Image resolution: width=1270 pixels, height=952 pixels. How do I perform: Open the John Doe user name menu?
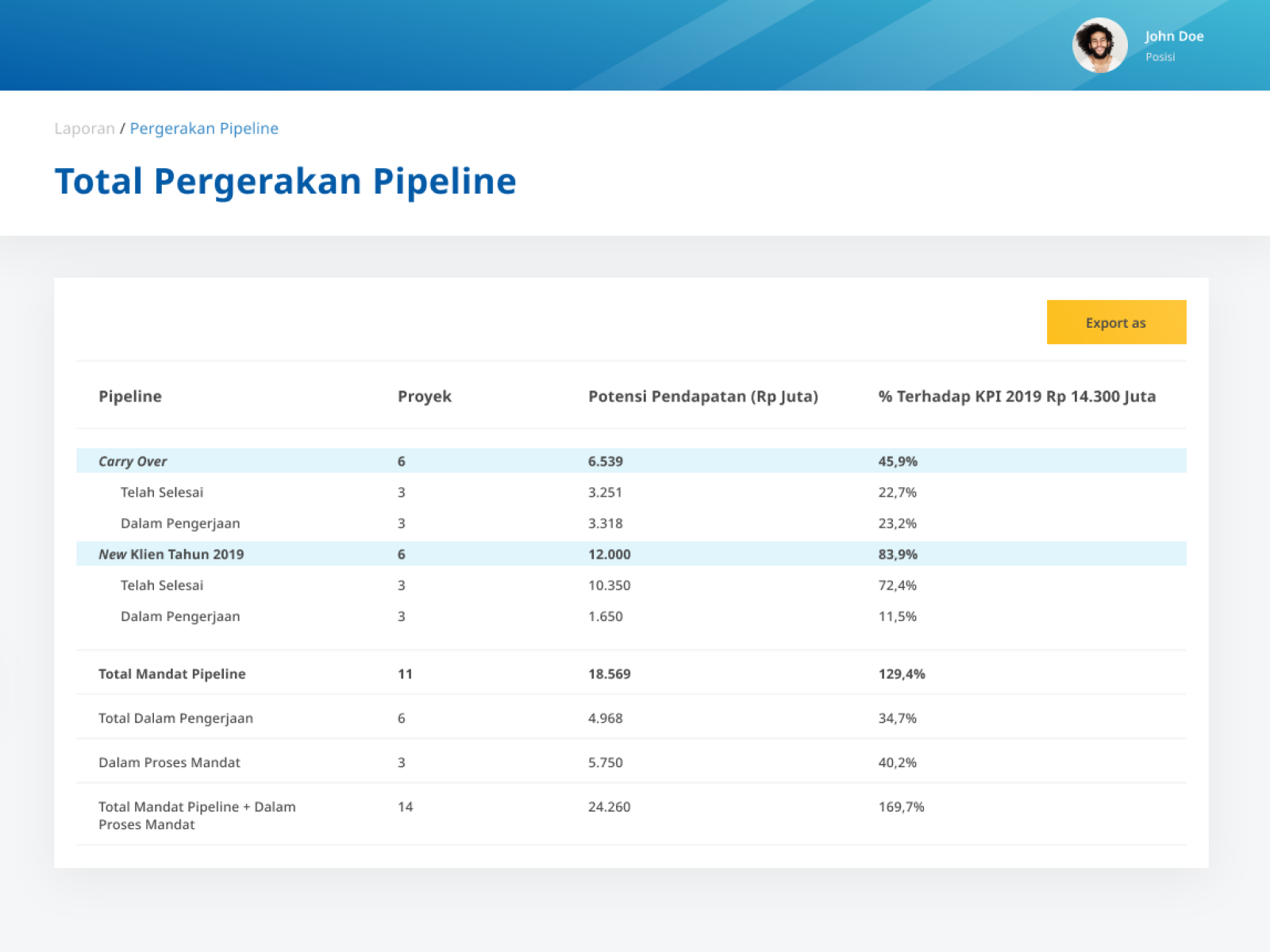pyautogui.click(x=1174, y=36)
